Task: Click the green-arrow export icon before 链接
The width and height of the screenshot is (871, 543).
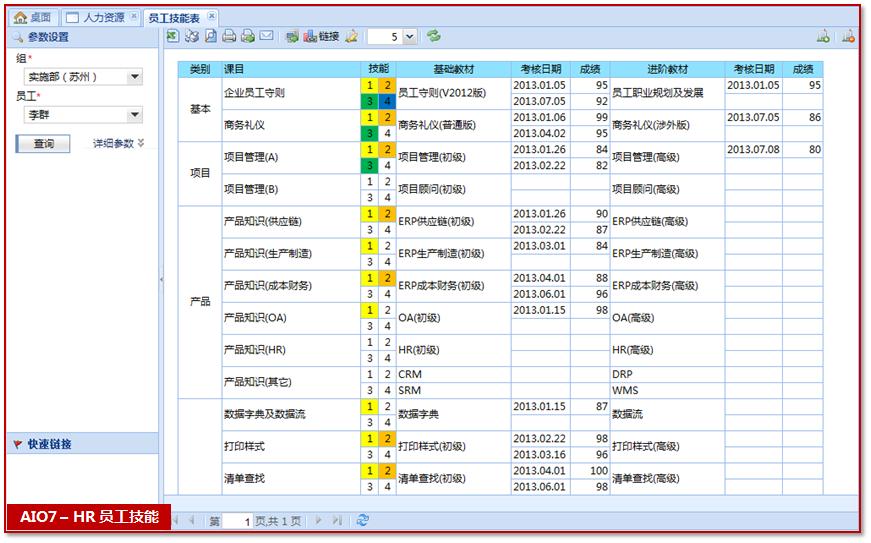Action: pos(292,37)
